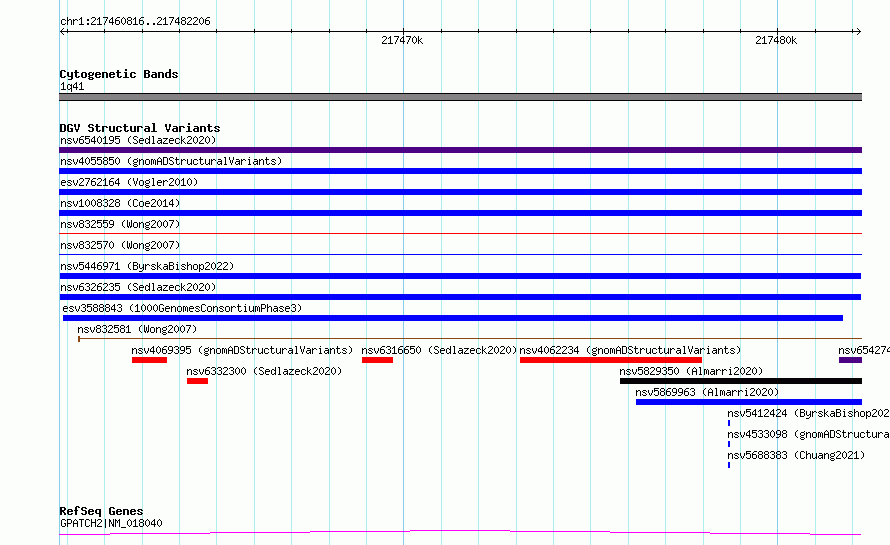This screenshot has height=545, width=890.
Task: Click the 217480k ruler marker
Action: pos(776,40)
